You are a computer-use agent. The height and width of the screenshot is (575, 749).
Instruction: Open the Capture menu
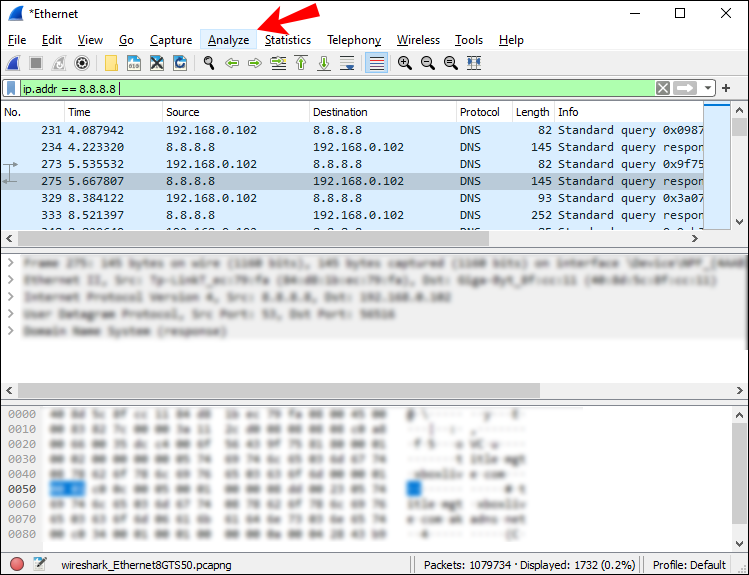(171, 40)
